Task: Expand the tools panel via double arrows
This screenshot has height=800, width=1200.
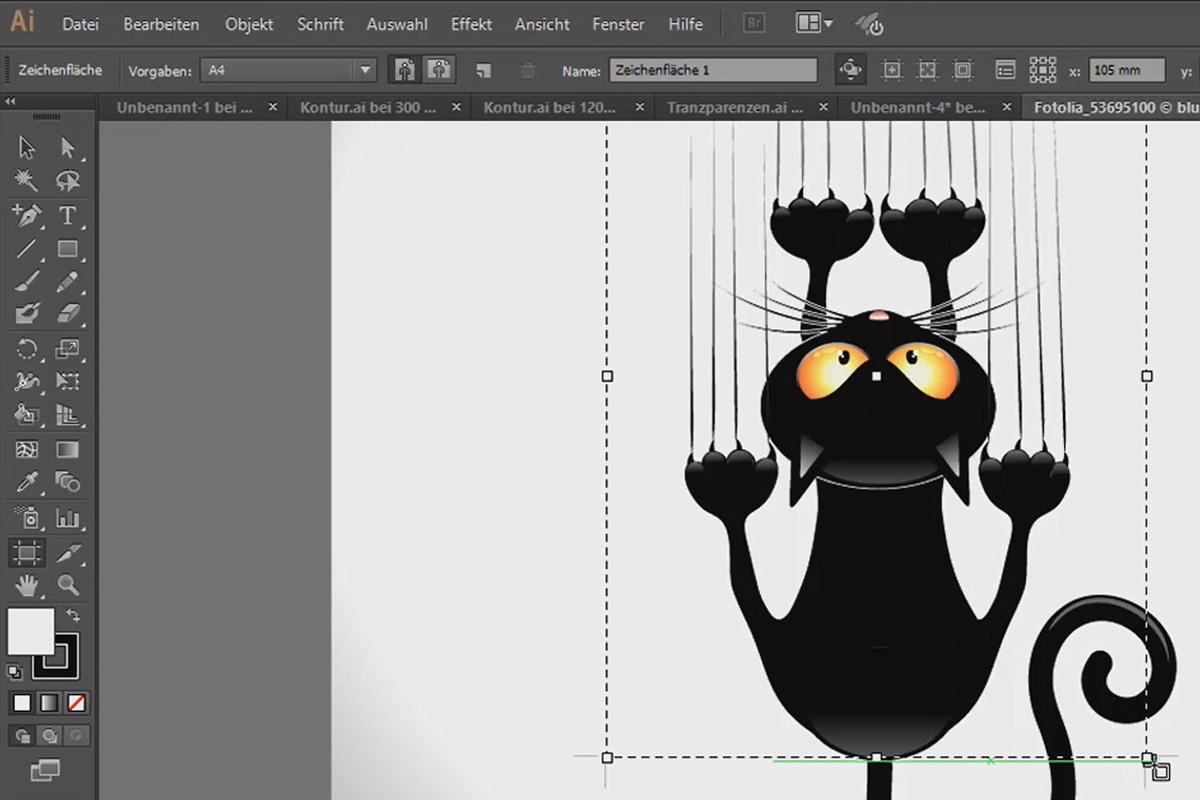Action: coord(11,101)
